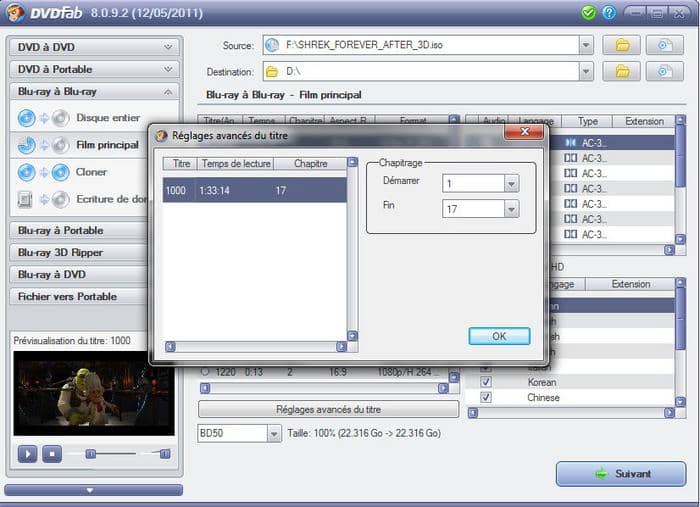Click the Type column header in audio list
This screenshot has height=507, width=700.
[x=587, y=121]
